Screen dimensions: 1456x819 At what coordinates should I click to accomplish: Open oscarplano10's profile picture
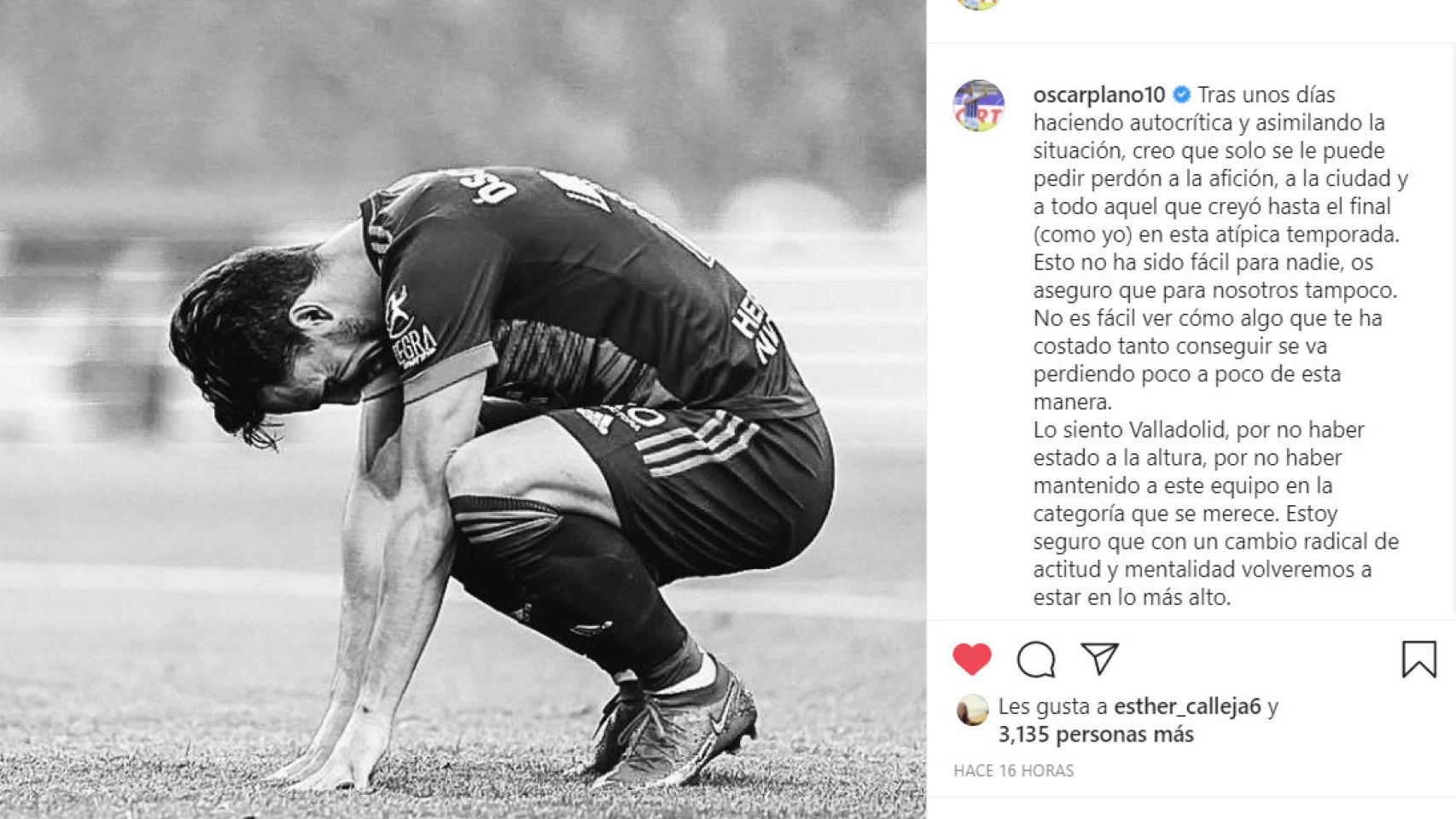tap(978, 105)
